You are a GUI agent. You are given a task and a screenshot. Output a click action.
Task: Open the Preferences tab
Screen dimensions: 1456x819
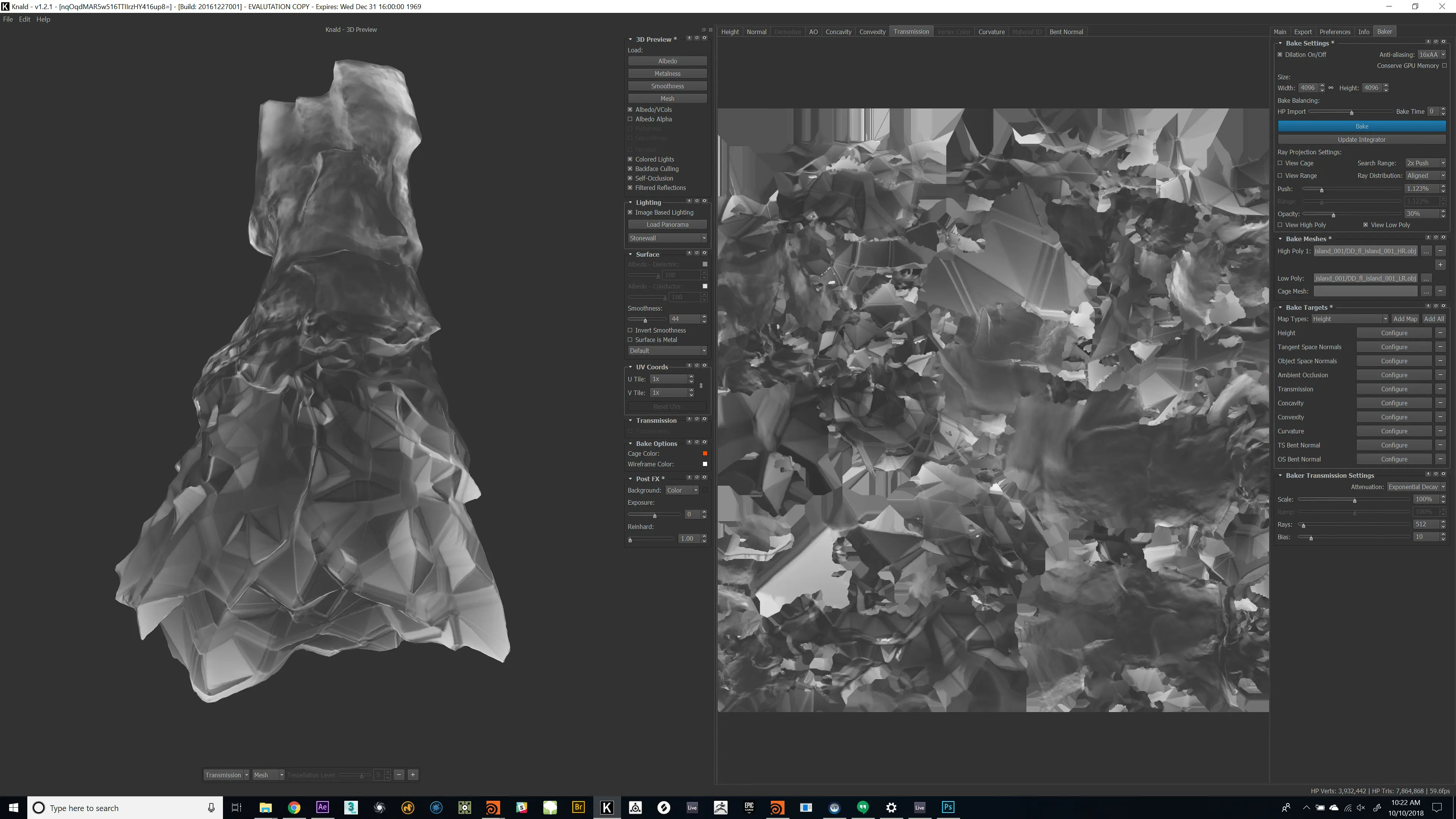pyautogui.click(x=1335, y=31)
